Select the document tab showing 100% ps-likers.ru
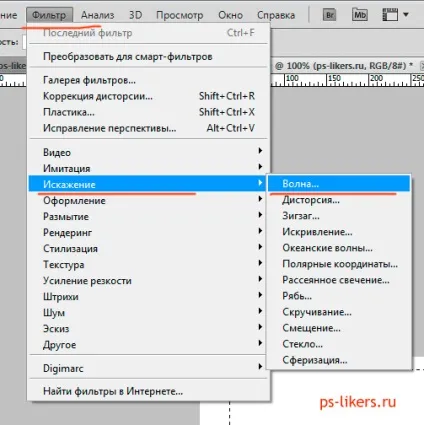Image resolution: width=424 pixels, height=425 pixels. (344, 66)
